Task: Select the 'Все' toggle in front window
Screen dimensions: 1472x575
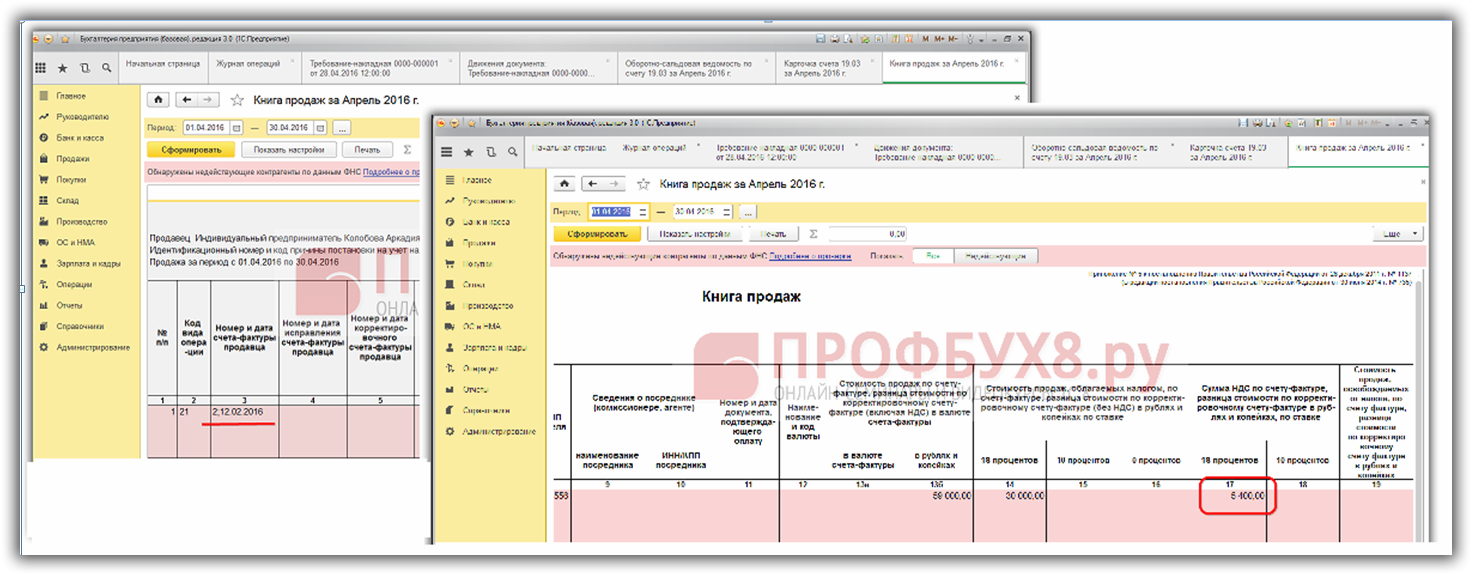Action: coord(932,256)
